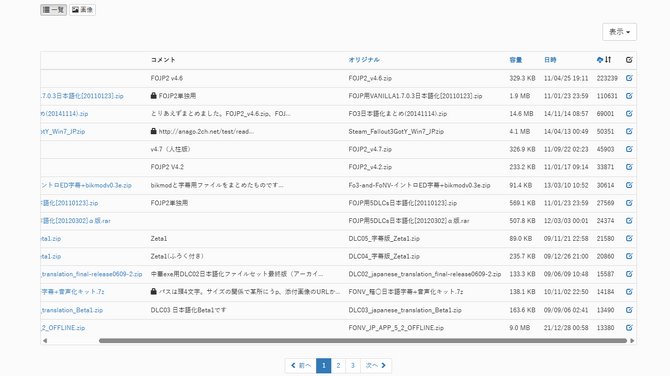Go to page 3

(x=353, y=365)
